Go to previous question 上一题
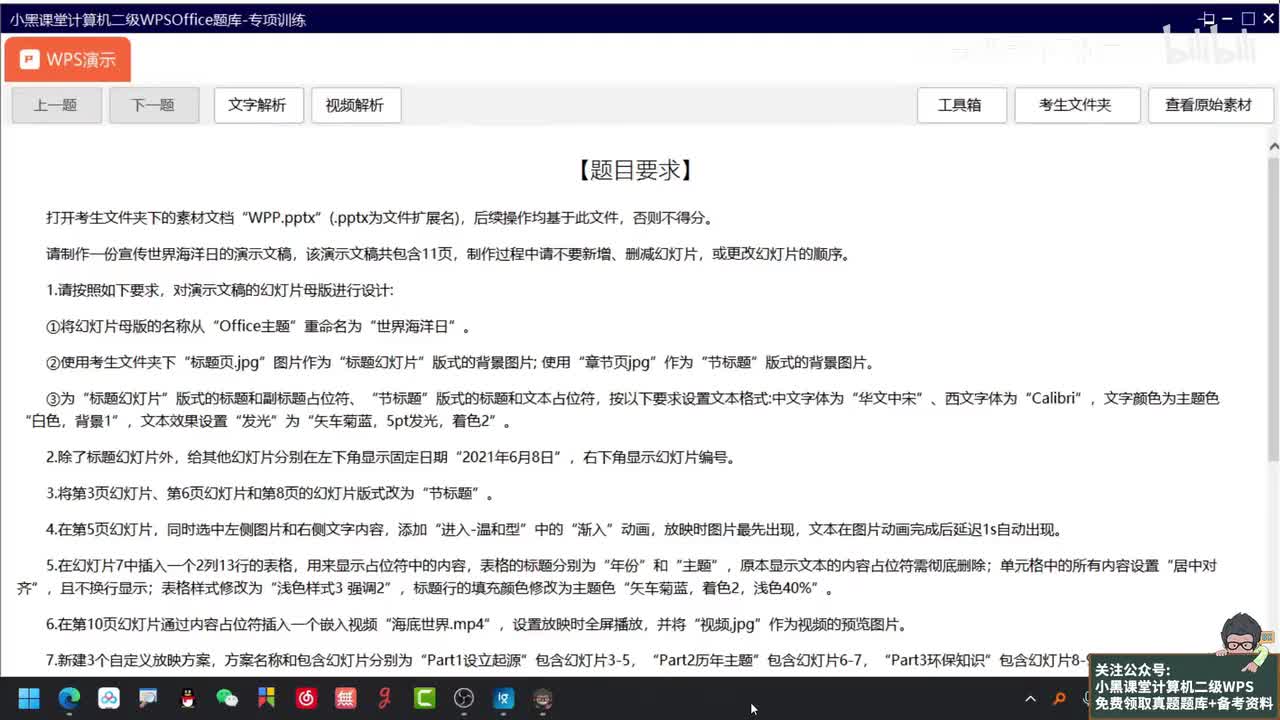 [x=56, y=105]
